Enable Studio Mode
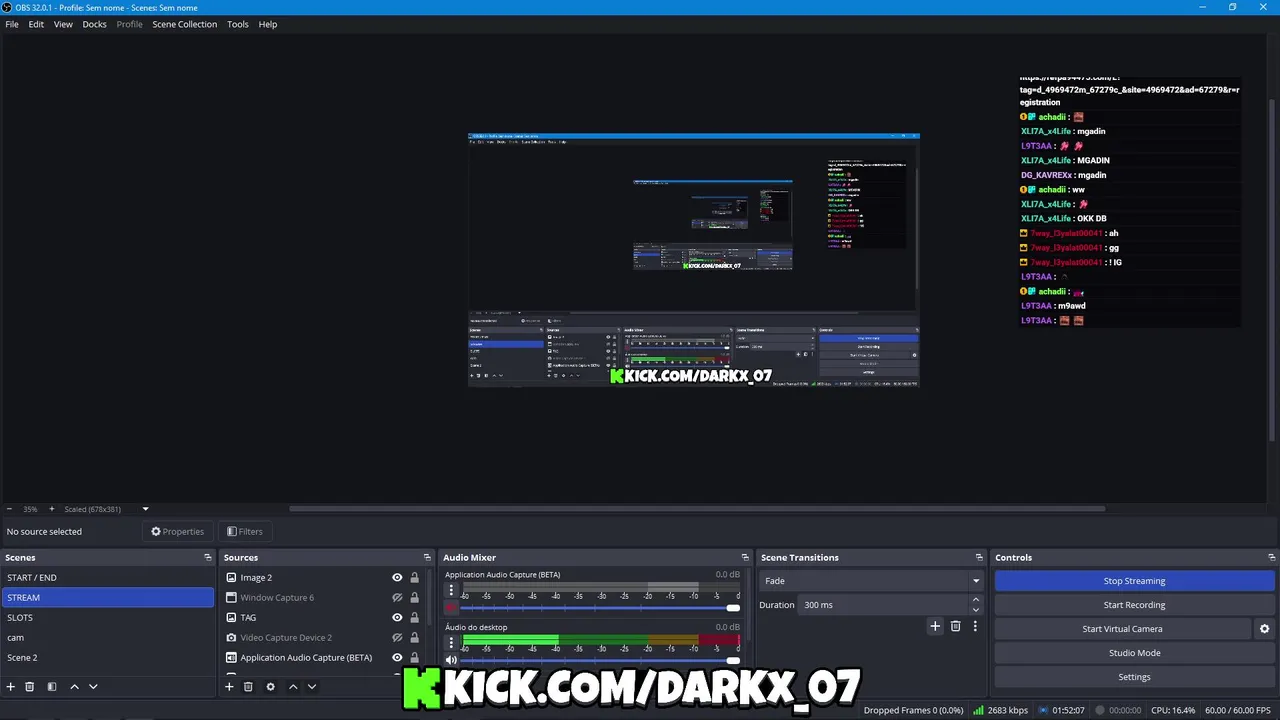The width and height of the screenshot is (1280, 720). tap(1134, 653)
